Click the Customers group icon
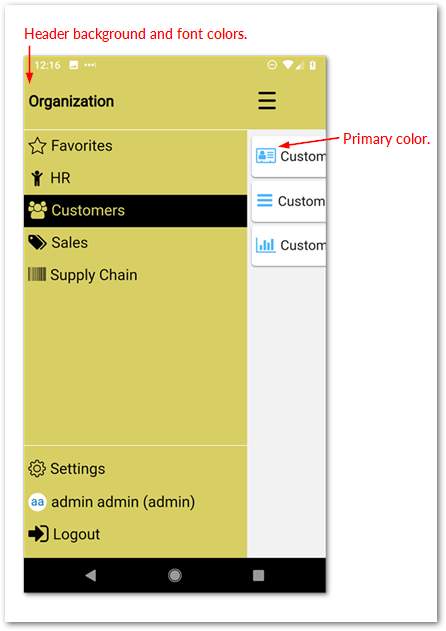 pos(37,210)
